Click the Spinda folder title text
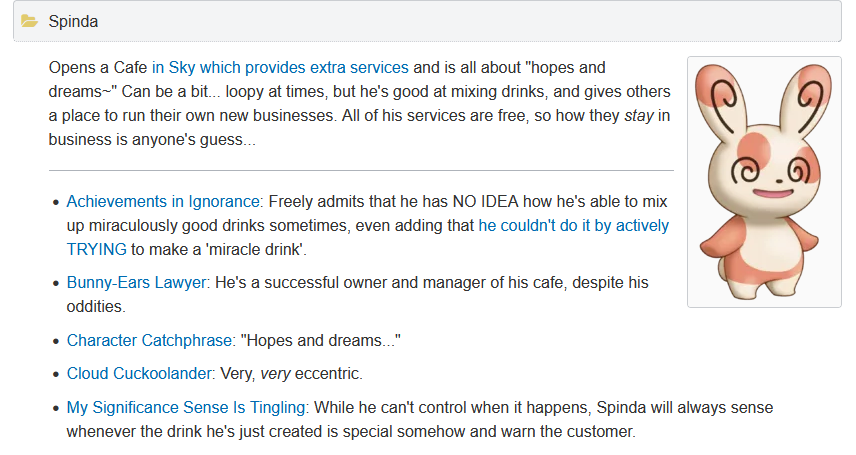This screenshot has height=455, width=856. (73, 21)
